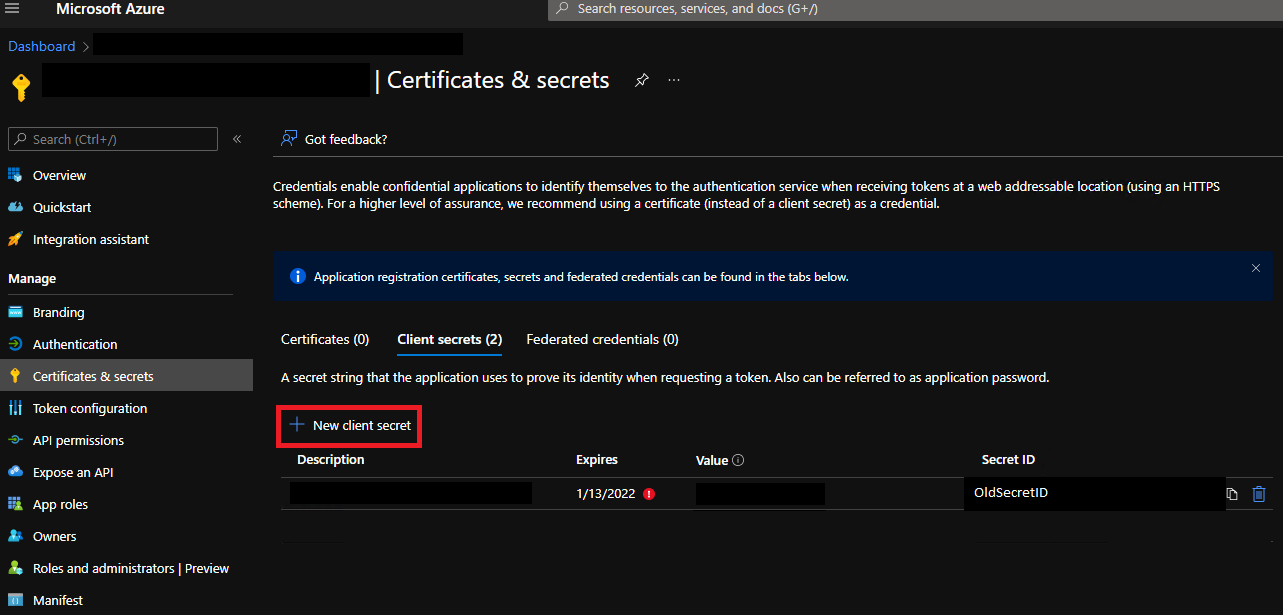Viewport: 1283px width, 615px height.
Task: Click the Expose an API cloud icon
Action: click(15, 472)
